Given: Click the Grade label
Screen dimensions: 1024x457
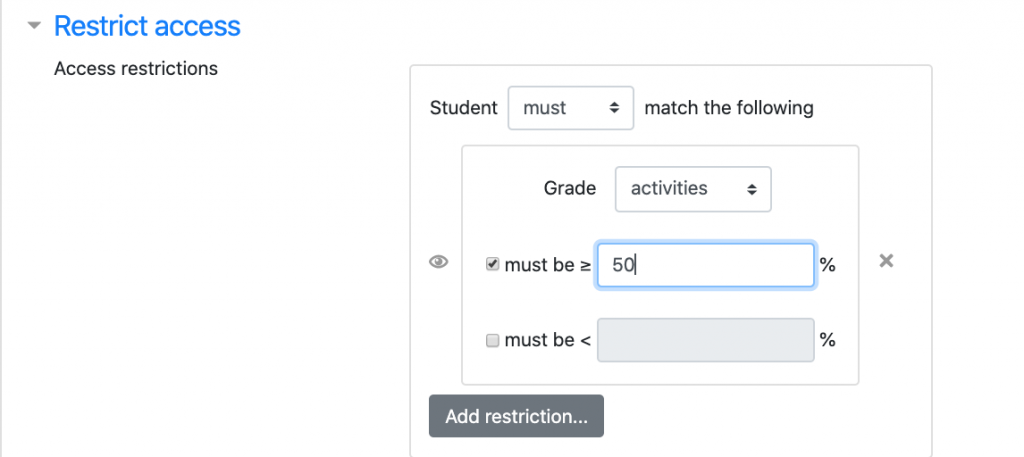Looking at the screenshot, I should [570, 188].
